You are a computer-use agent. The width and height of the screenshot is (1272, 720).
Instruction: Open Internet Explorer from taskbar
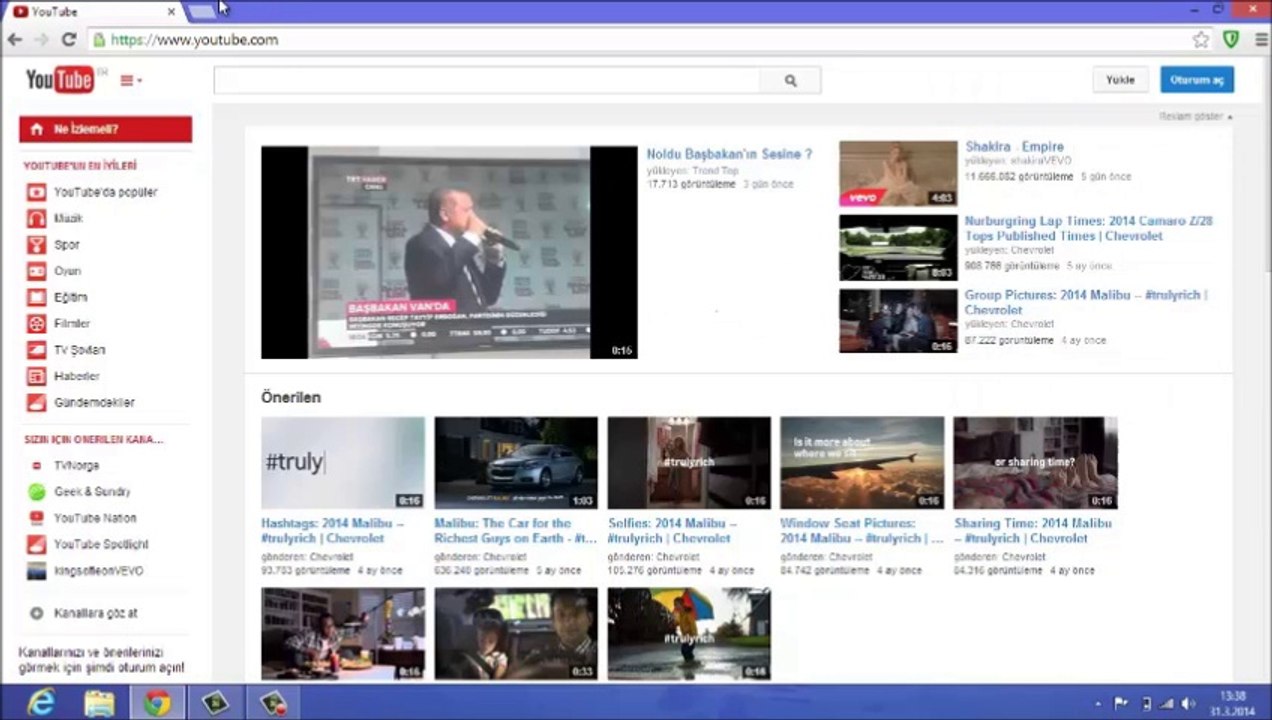coord(41,703)
